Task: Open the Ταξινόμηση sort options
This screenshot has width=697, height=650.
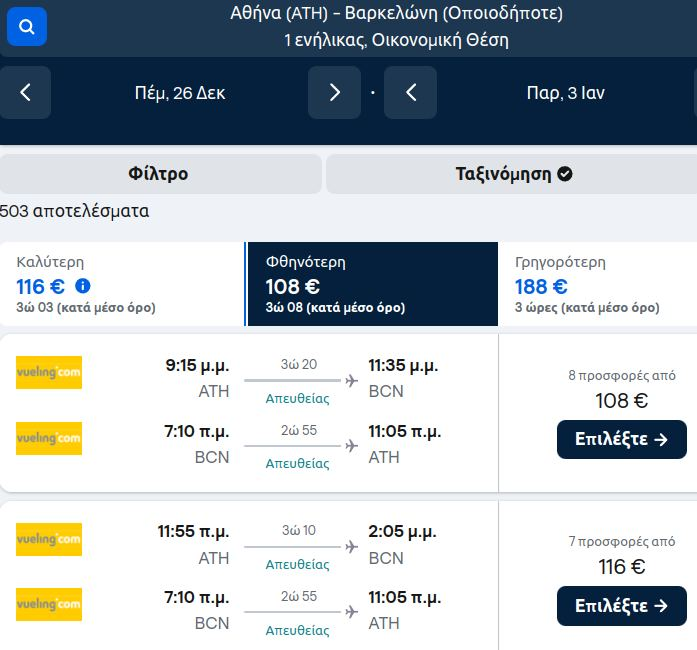Action: click(512, 174)
